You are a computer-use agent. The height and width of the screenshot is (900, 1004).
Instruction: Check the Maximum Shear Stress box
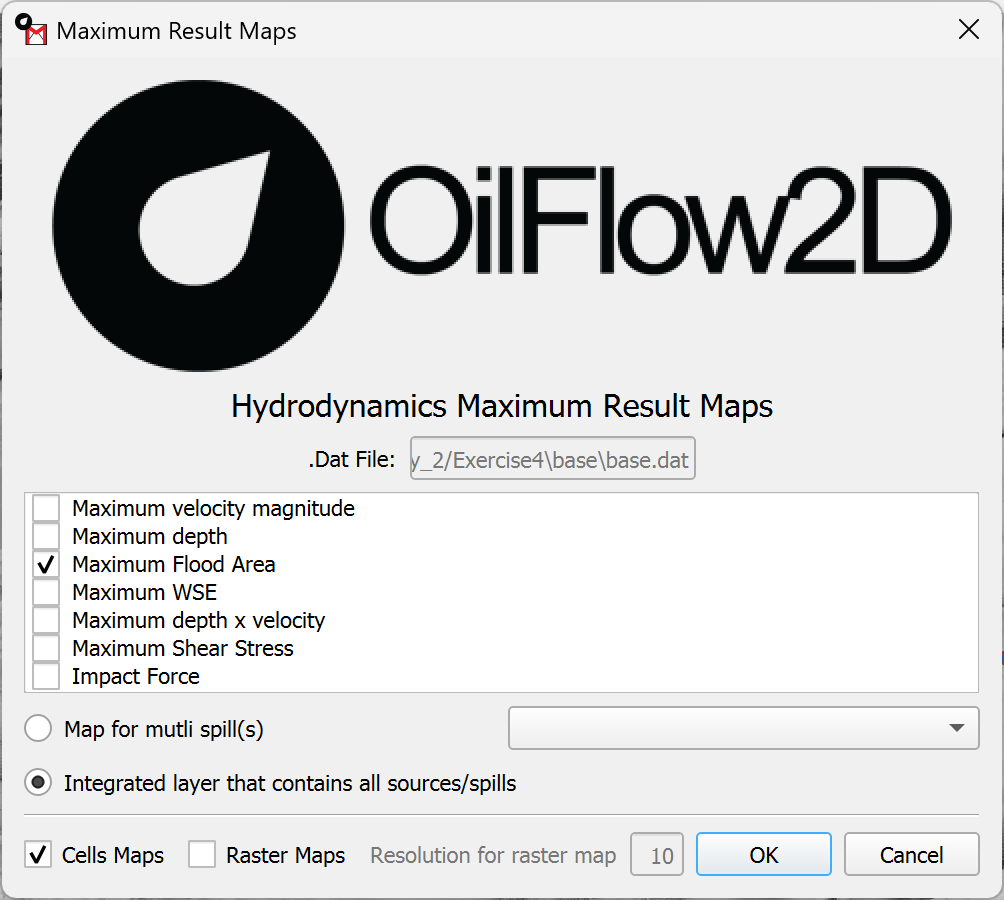tap(46, 648)
